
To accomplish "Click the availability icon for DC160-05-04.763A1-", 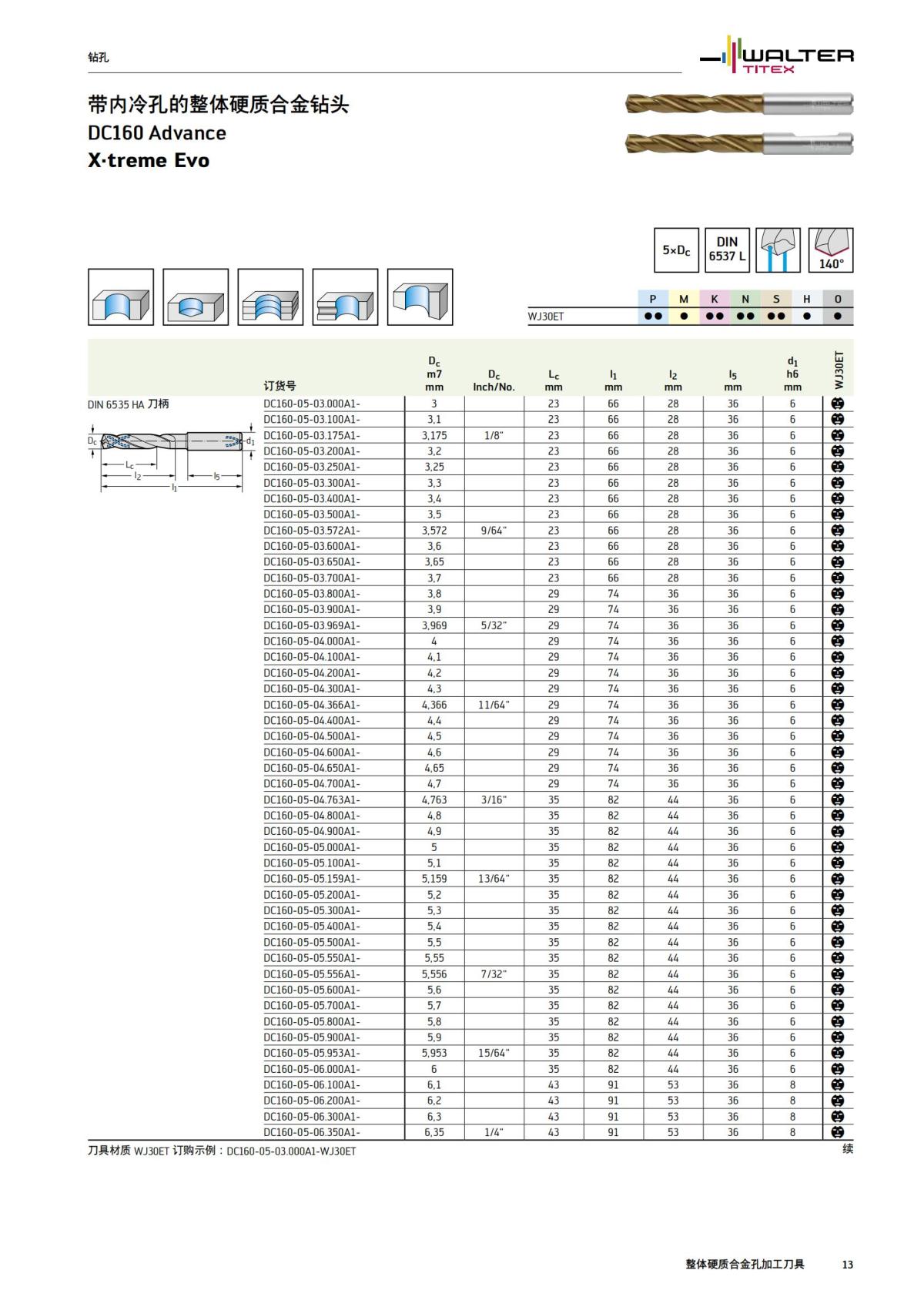I will [838, 799].
